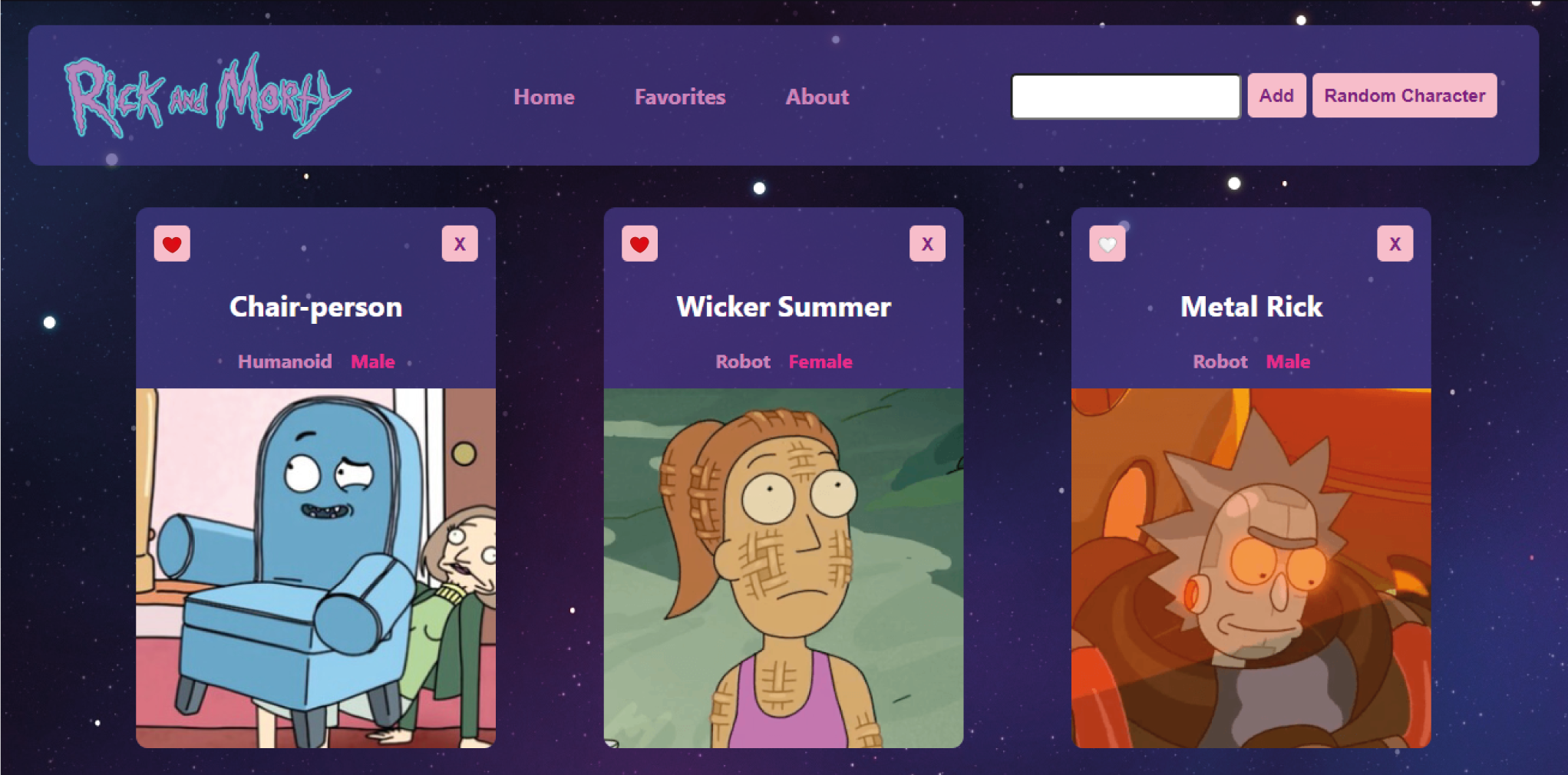Open the Chair-person character image
1568x775 pixels.
point(315,568)
